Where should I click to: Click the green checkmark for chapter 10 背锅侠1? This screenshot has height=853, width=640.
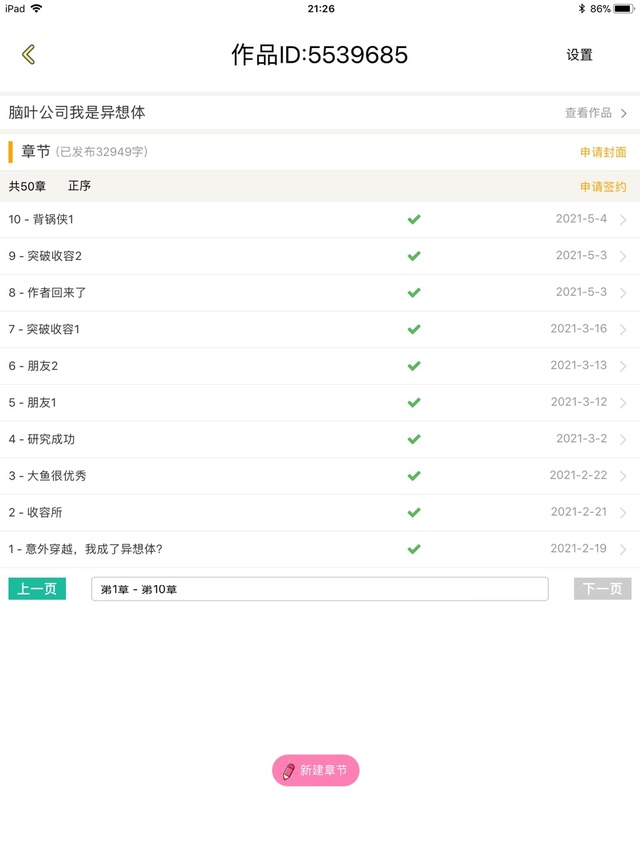pos(414,219)
